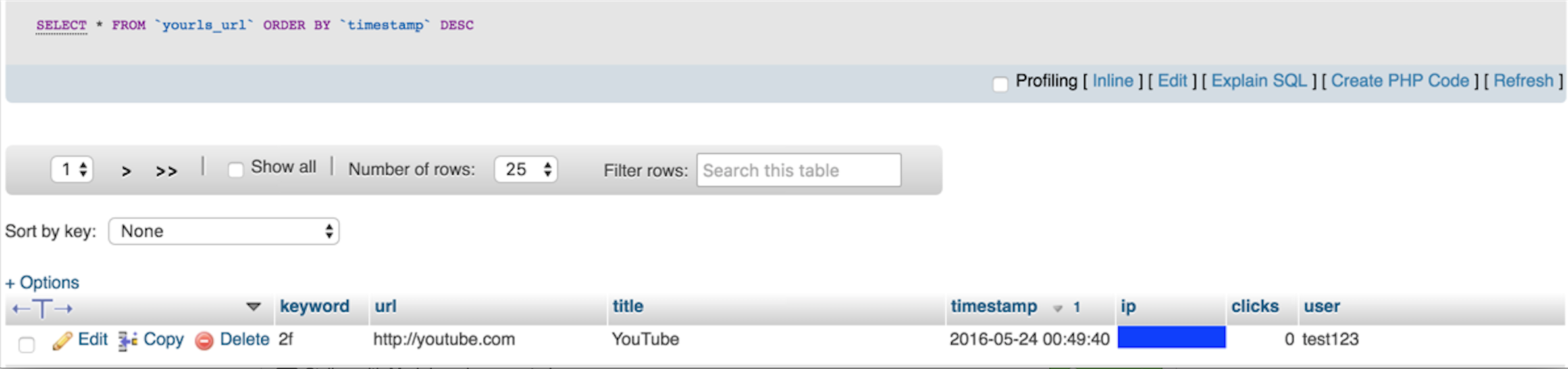
Task: Sort by the keyword column header
Action: point(315,306)
